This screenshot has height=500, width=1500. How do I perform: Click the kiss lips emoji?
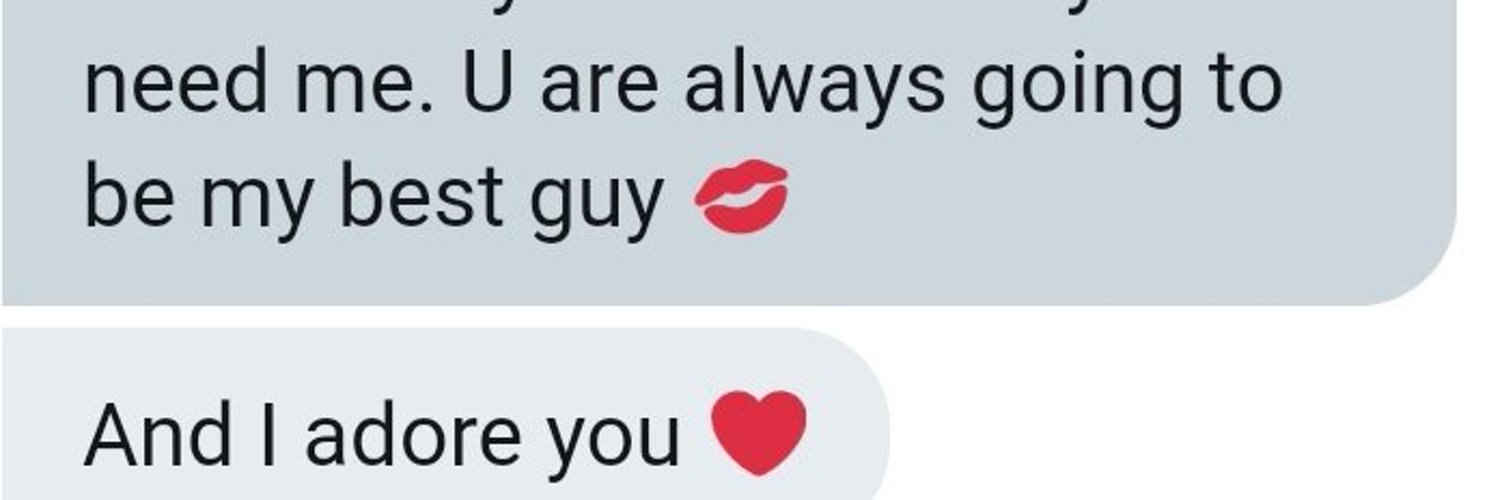pos(742,196)
